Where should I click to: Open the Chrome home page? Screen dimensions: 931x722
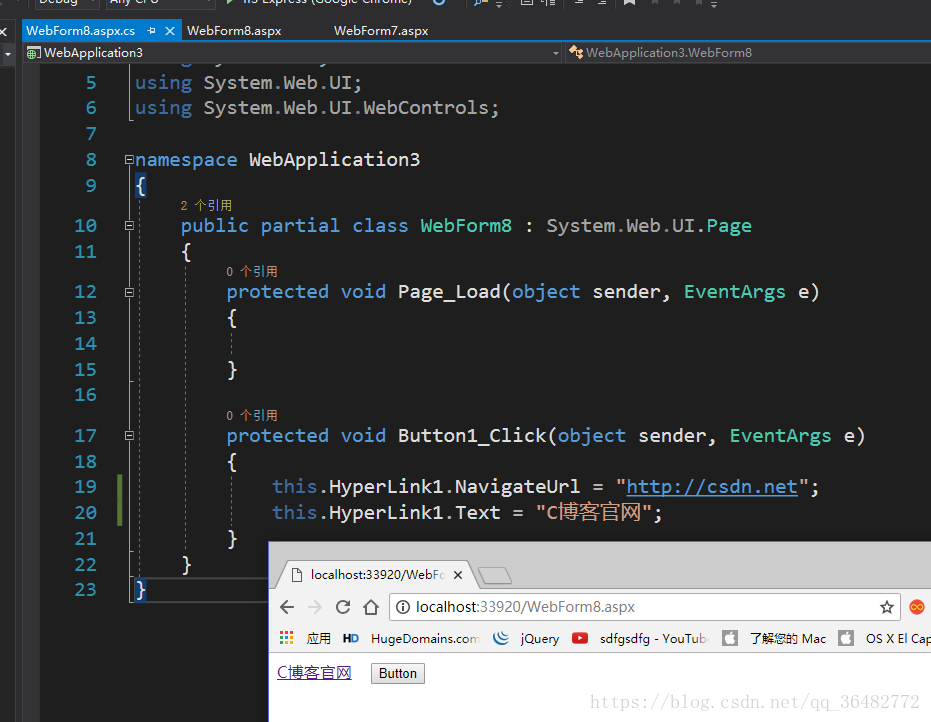click(x=371, y=607)
